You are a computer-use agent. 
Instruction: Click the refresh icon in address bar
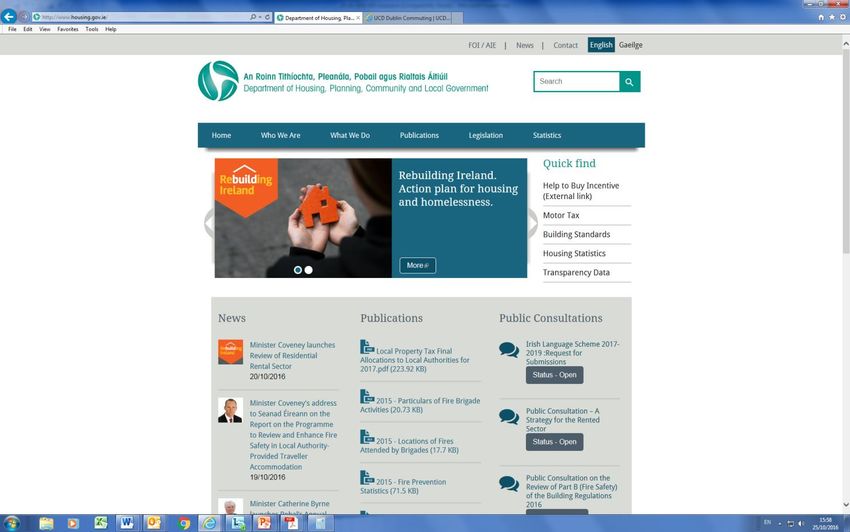[267, 17]
